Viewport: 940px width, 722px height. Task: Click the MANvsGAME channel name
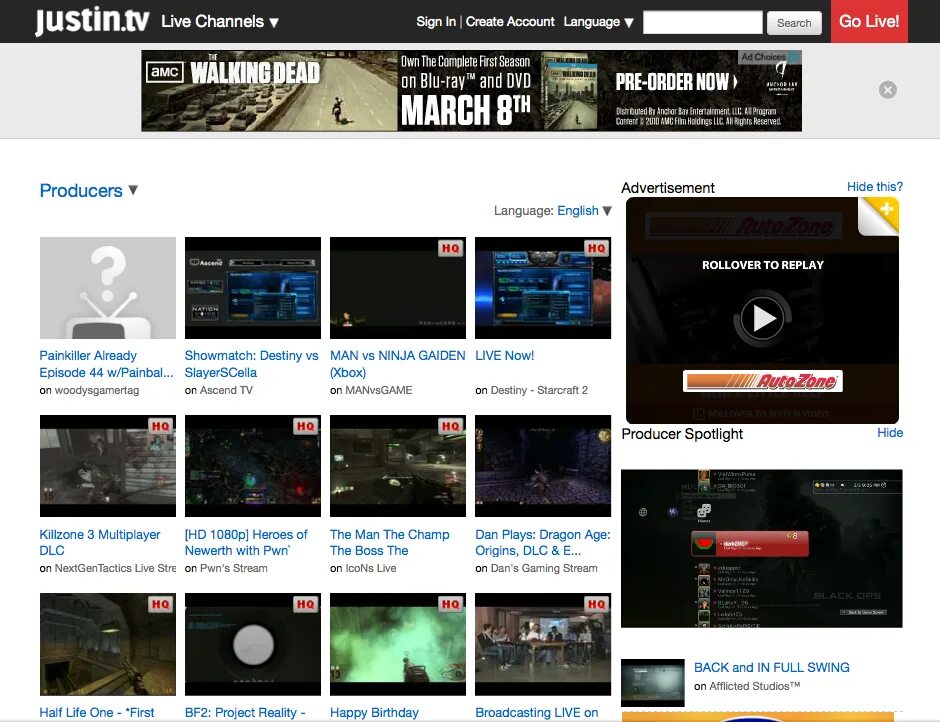click(379, 390)
